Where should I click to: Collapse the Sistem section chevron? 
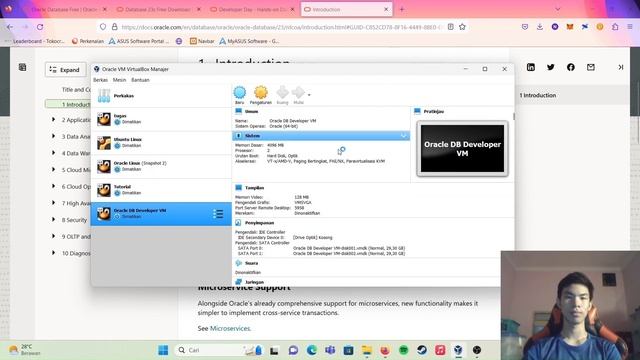click(x=403, y=136)
